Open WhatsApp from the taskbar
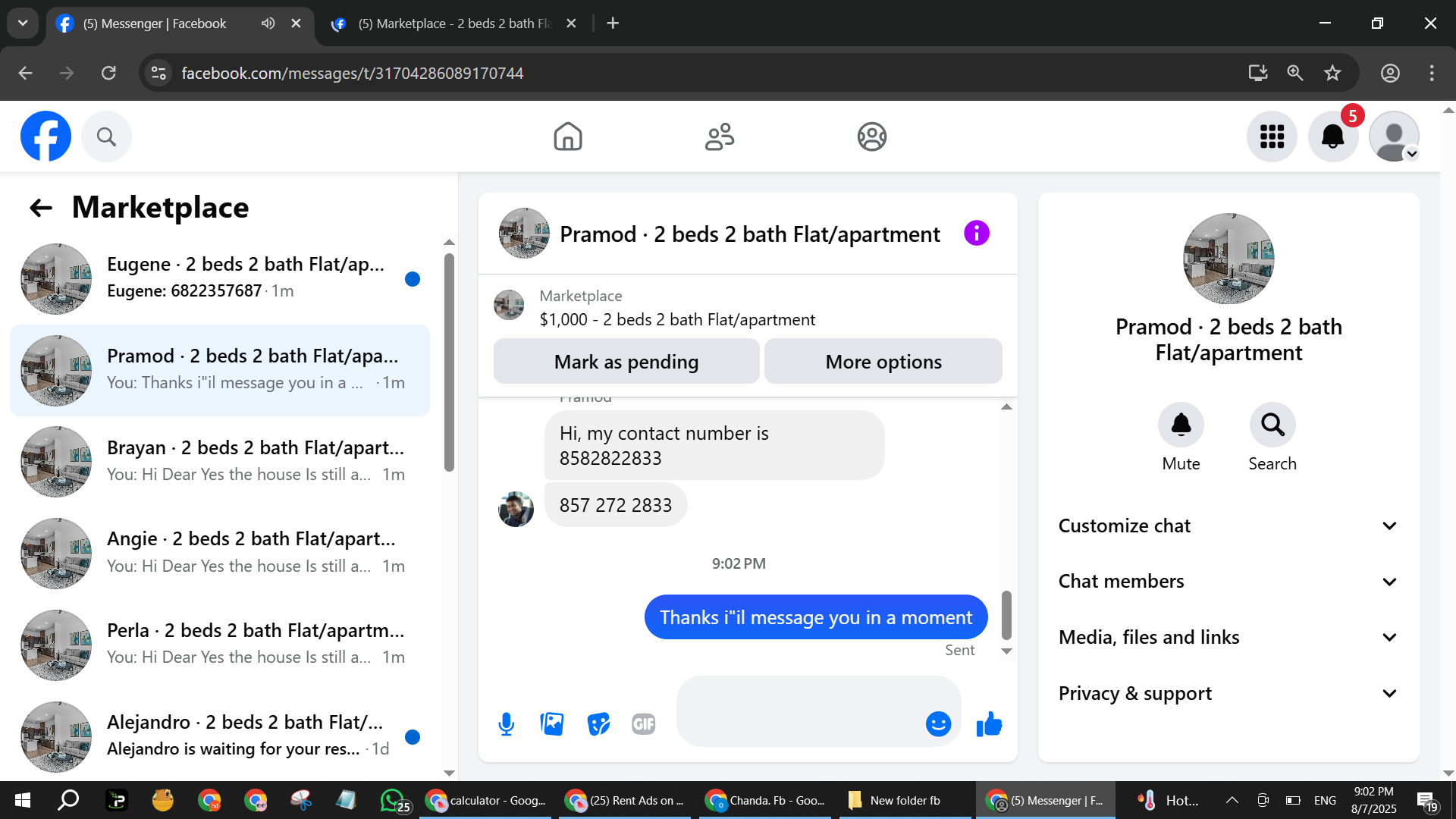The width and height of the screenshot is (1456, 819). [x=394, y=800]
